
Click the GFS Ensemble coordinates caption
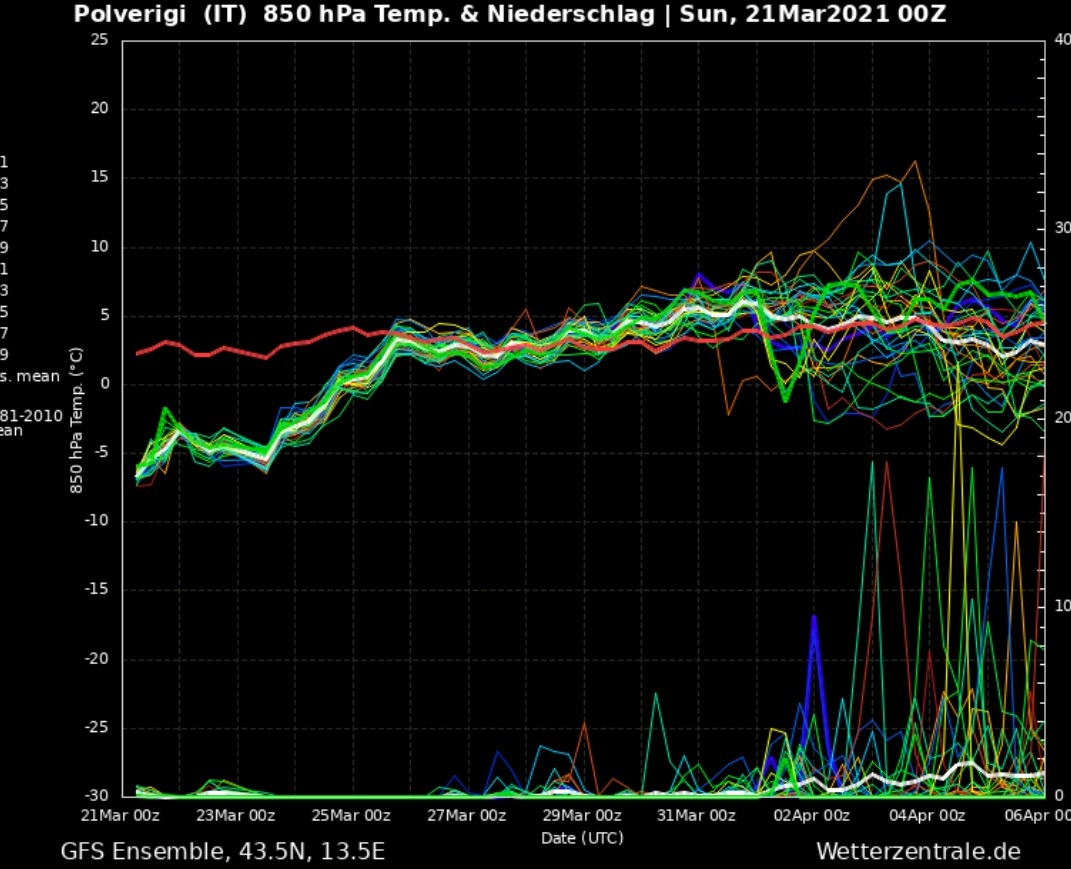tap(222, 851)
